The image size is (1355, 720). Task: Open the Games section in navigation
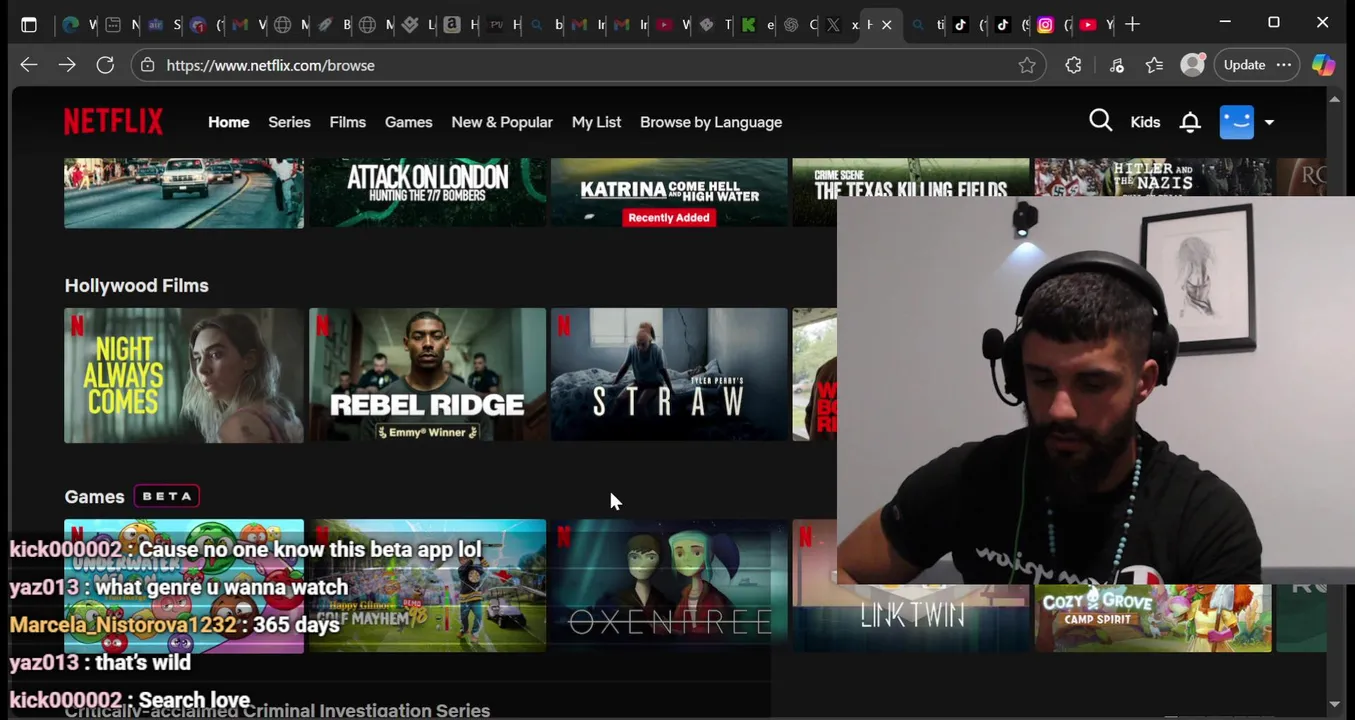pyautogui.click(x=409, y=122)
